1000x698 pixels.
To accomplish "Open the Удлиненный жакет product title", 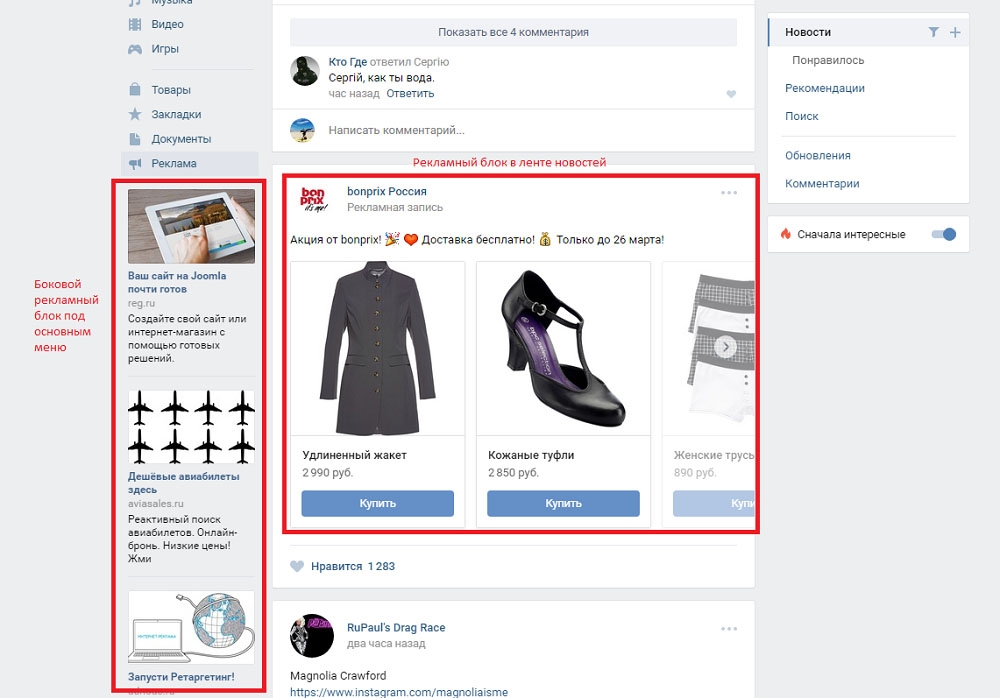I will pos(354,455).
